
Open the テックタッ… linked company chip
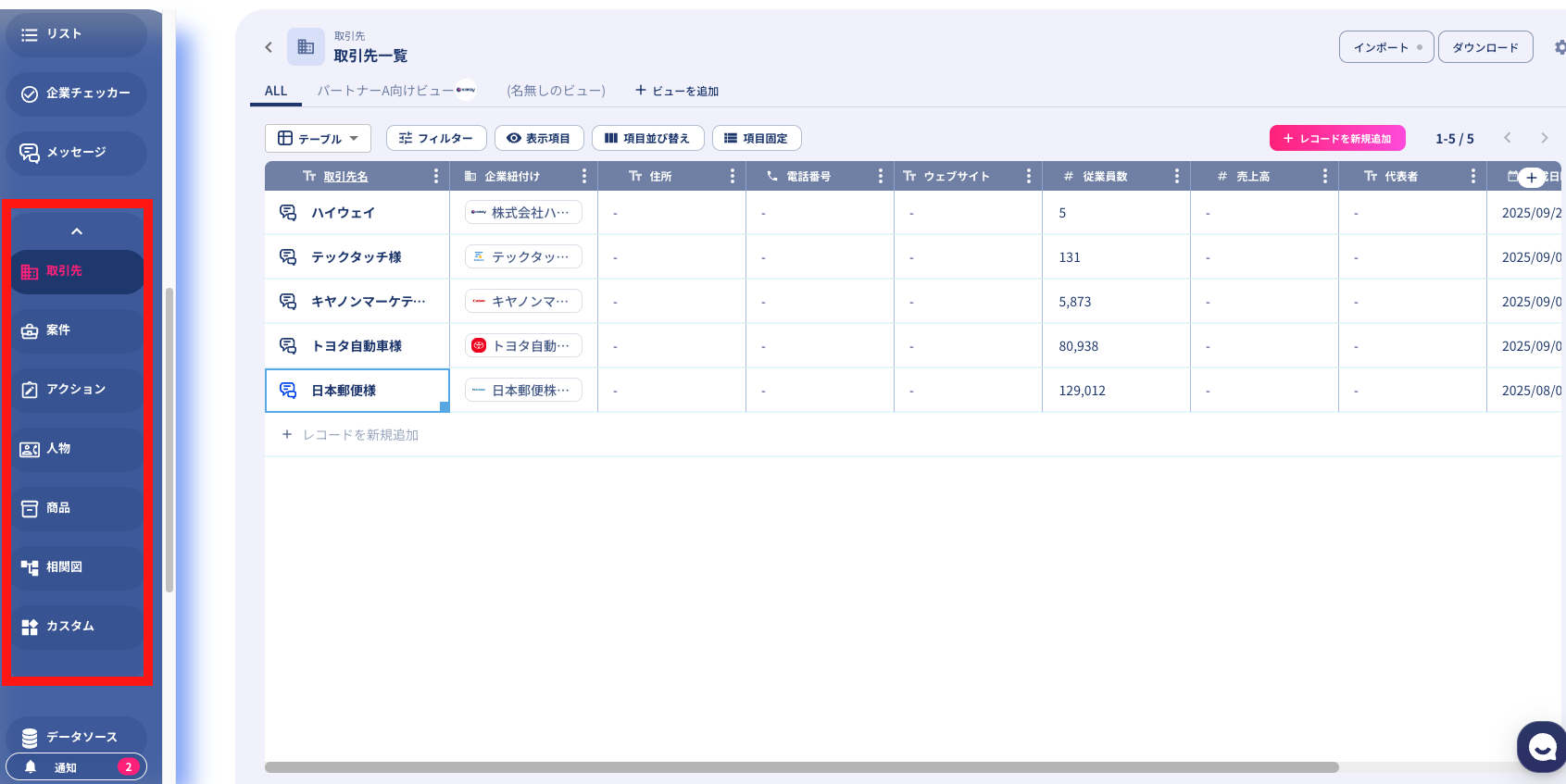(523, 257)
